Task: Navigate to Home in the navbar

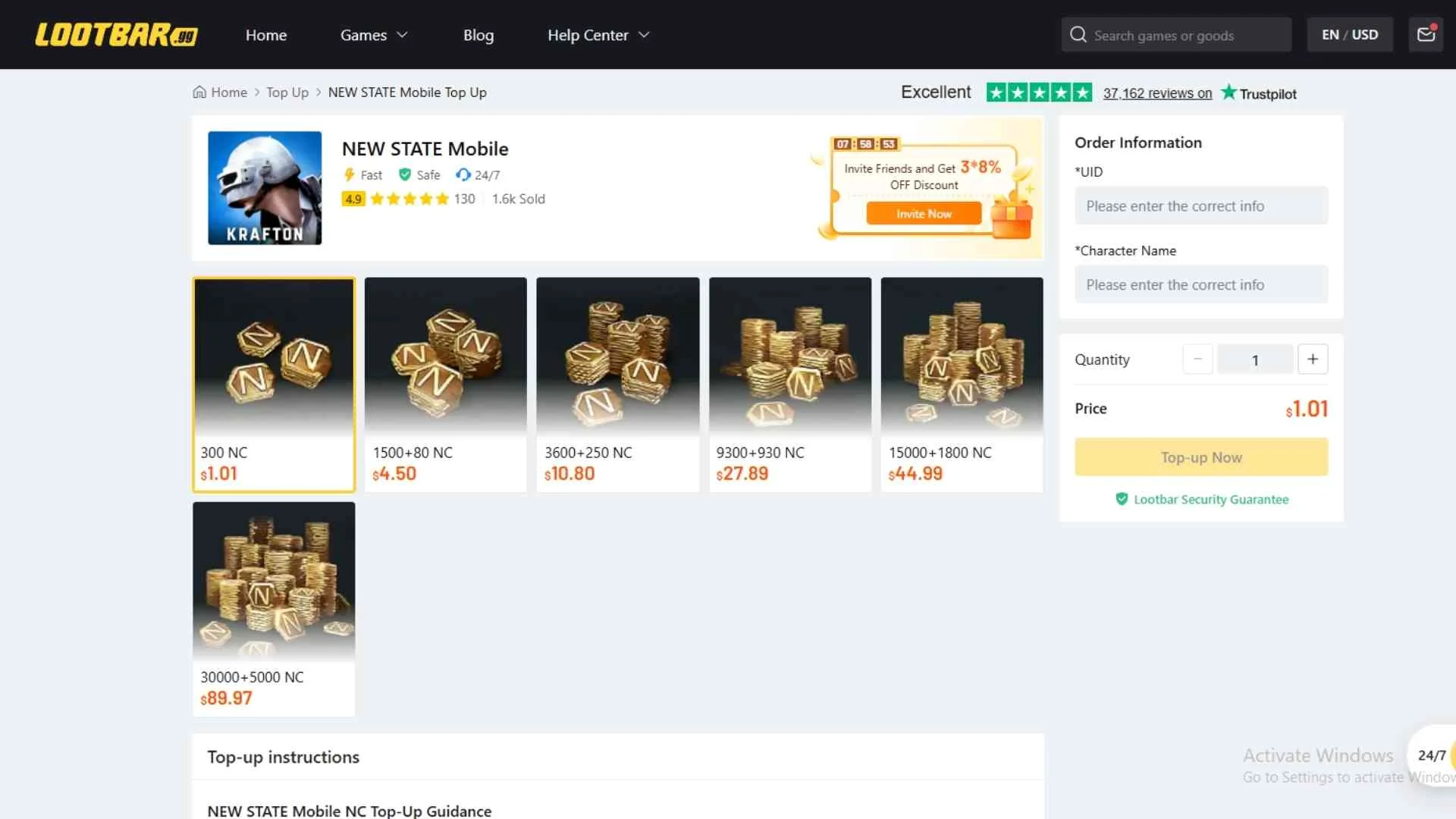Action: 266,35
